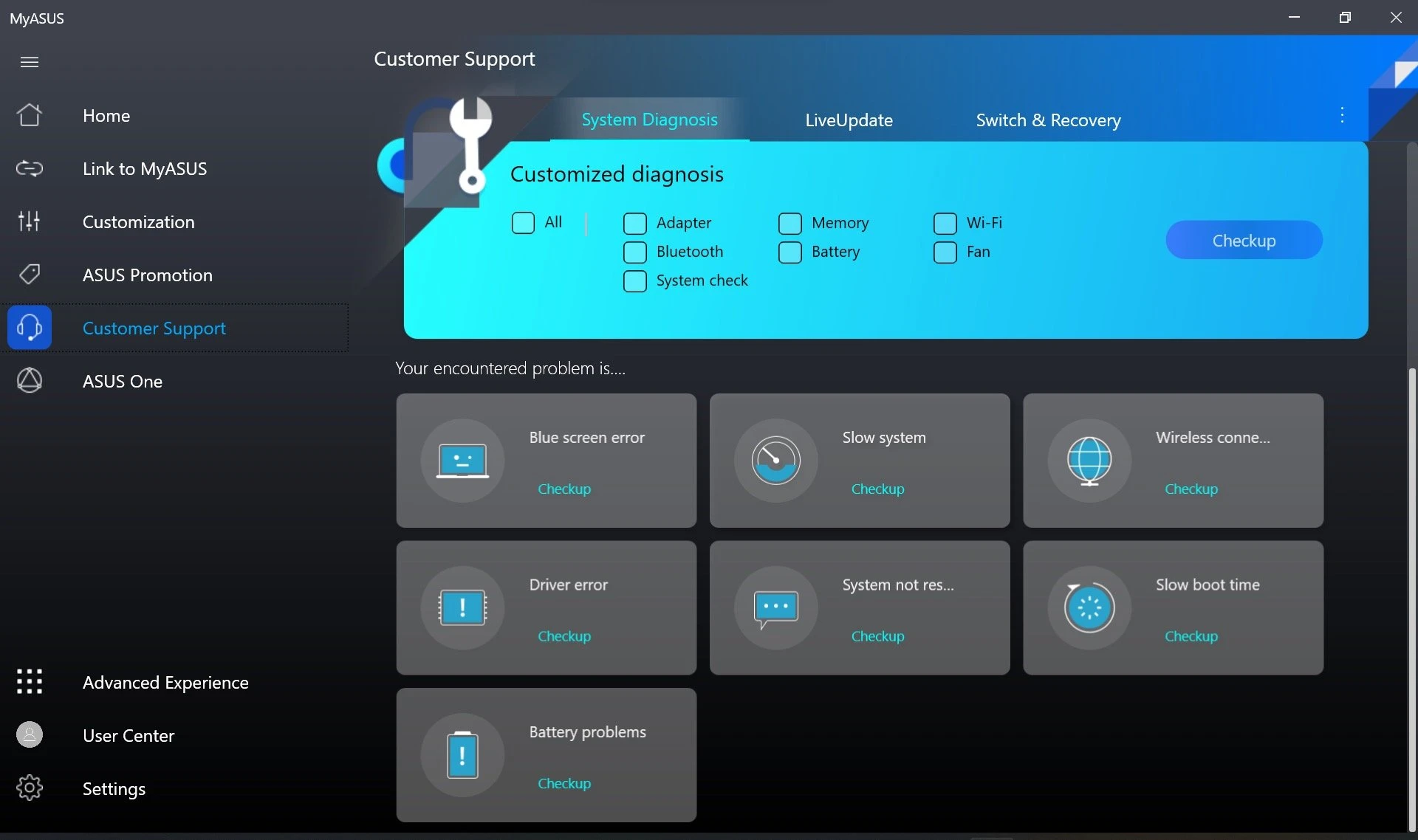Click the User Center avatar icon
Screen dimensions: 1418x840
30,735
